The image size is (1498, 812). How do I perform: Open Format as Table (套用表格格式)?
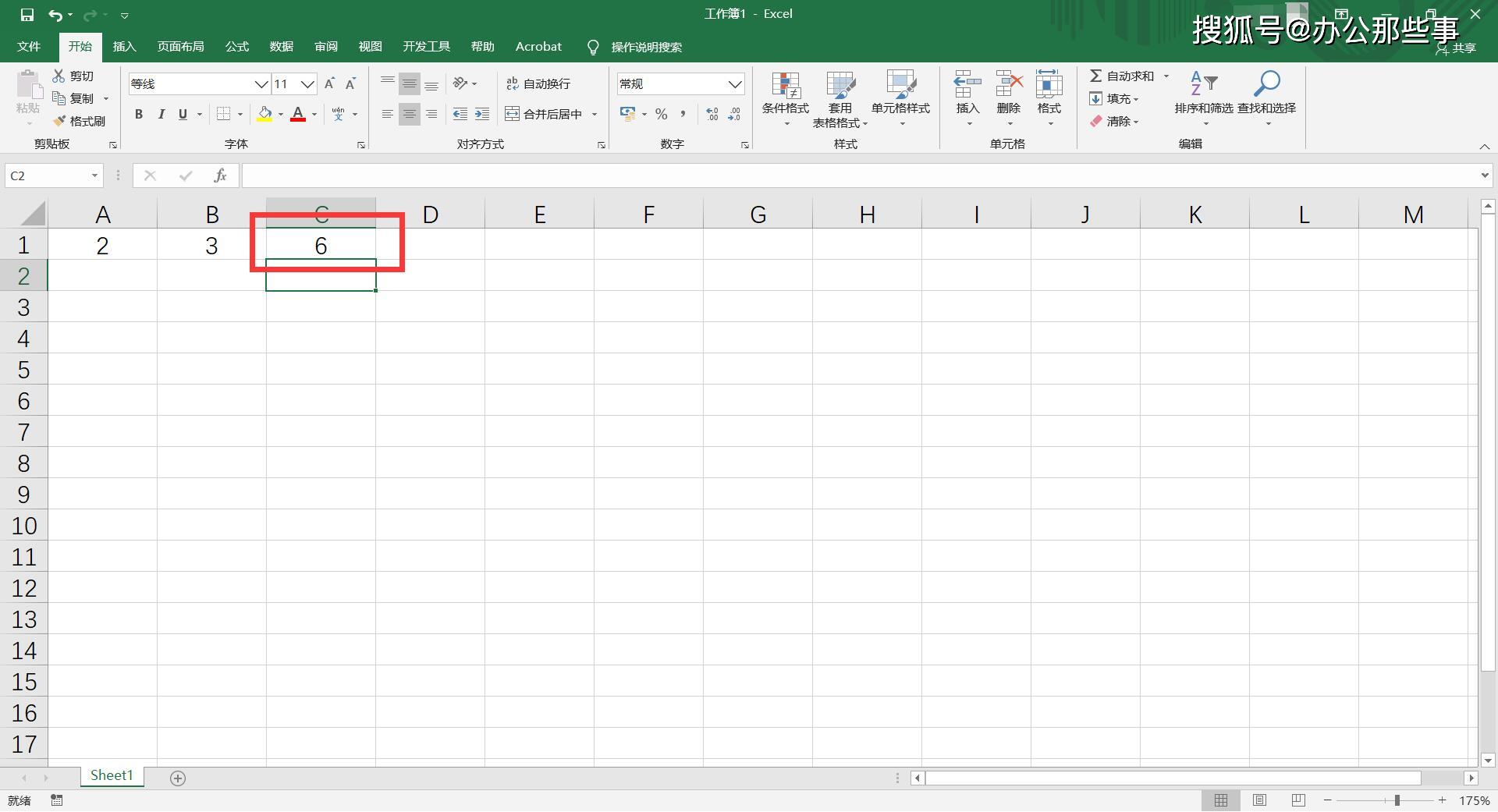[840, 100]
